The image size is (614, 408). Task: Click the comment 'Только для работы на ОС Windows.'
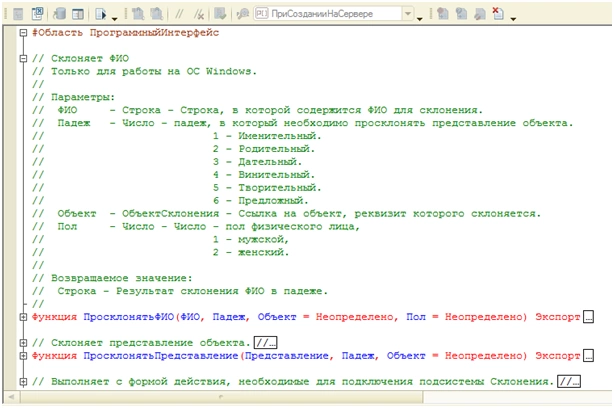[x=154, y=71]
